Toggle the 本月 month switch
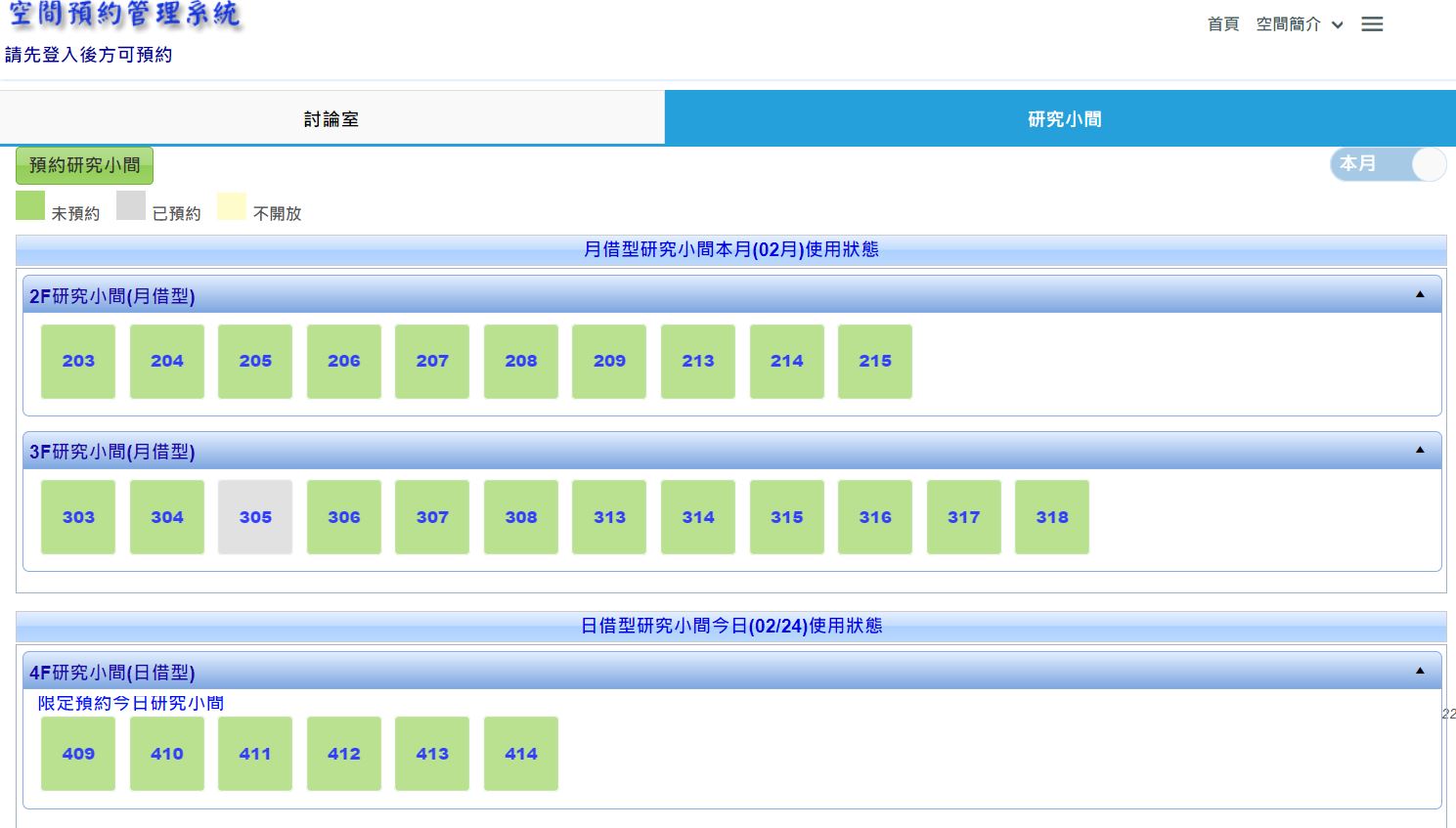The height and width of the screenshot is (828, 1456). [1388, 164]
